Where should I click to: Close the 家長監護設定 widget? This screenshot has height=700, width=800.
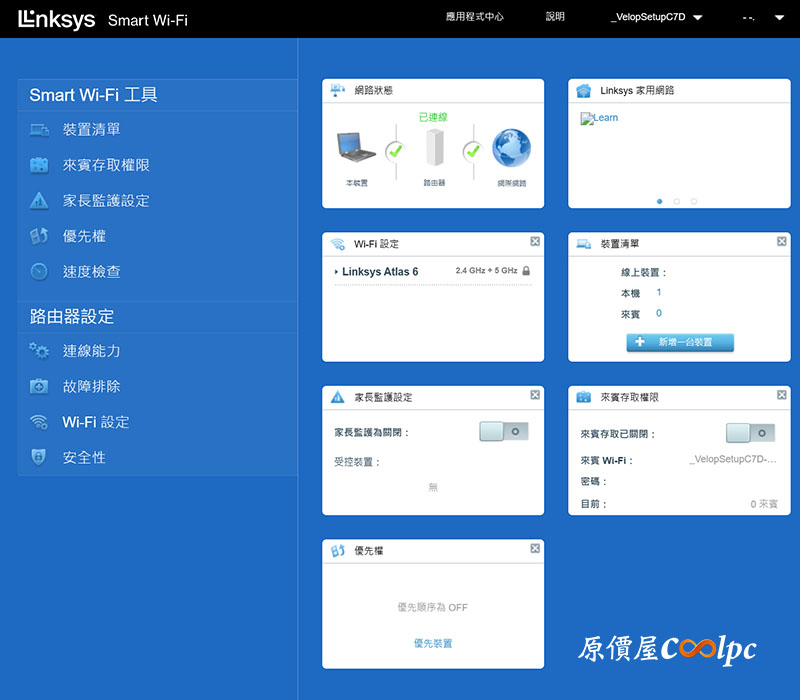click(535, 395)
